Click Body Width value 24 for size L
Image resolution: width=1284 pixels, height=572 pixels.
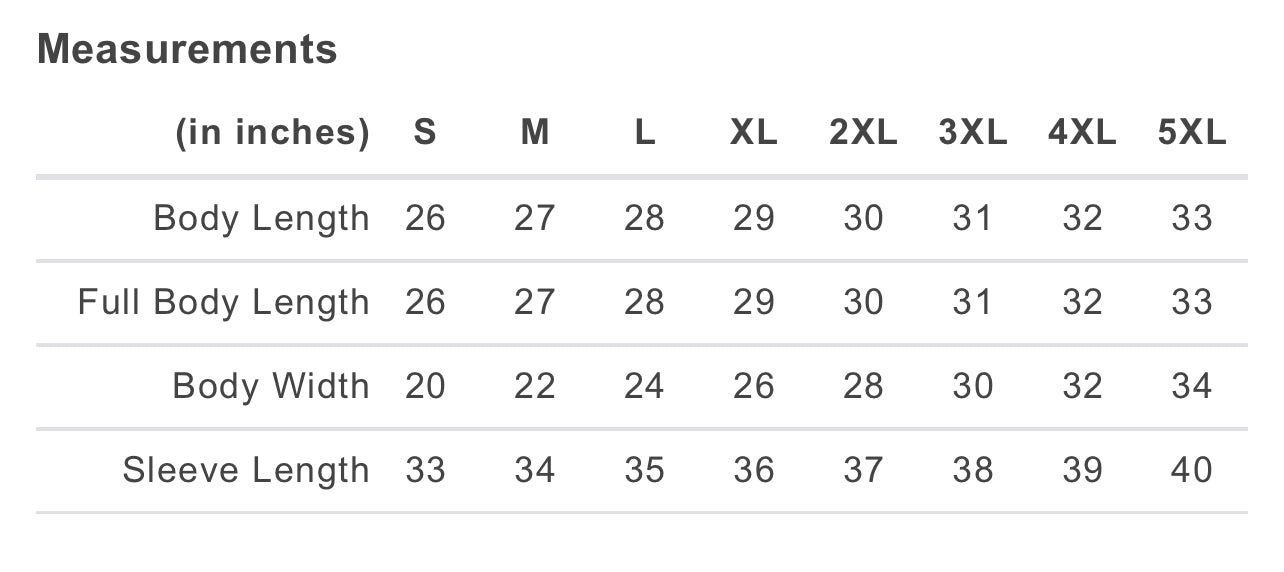coord(644,386)
